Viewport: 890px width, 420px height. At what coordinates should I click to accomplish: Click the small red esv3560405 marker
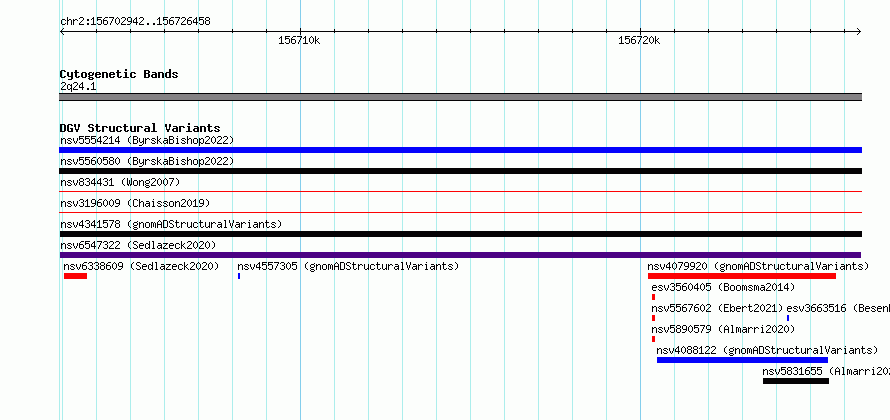[653, 297]
